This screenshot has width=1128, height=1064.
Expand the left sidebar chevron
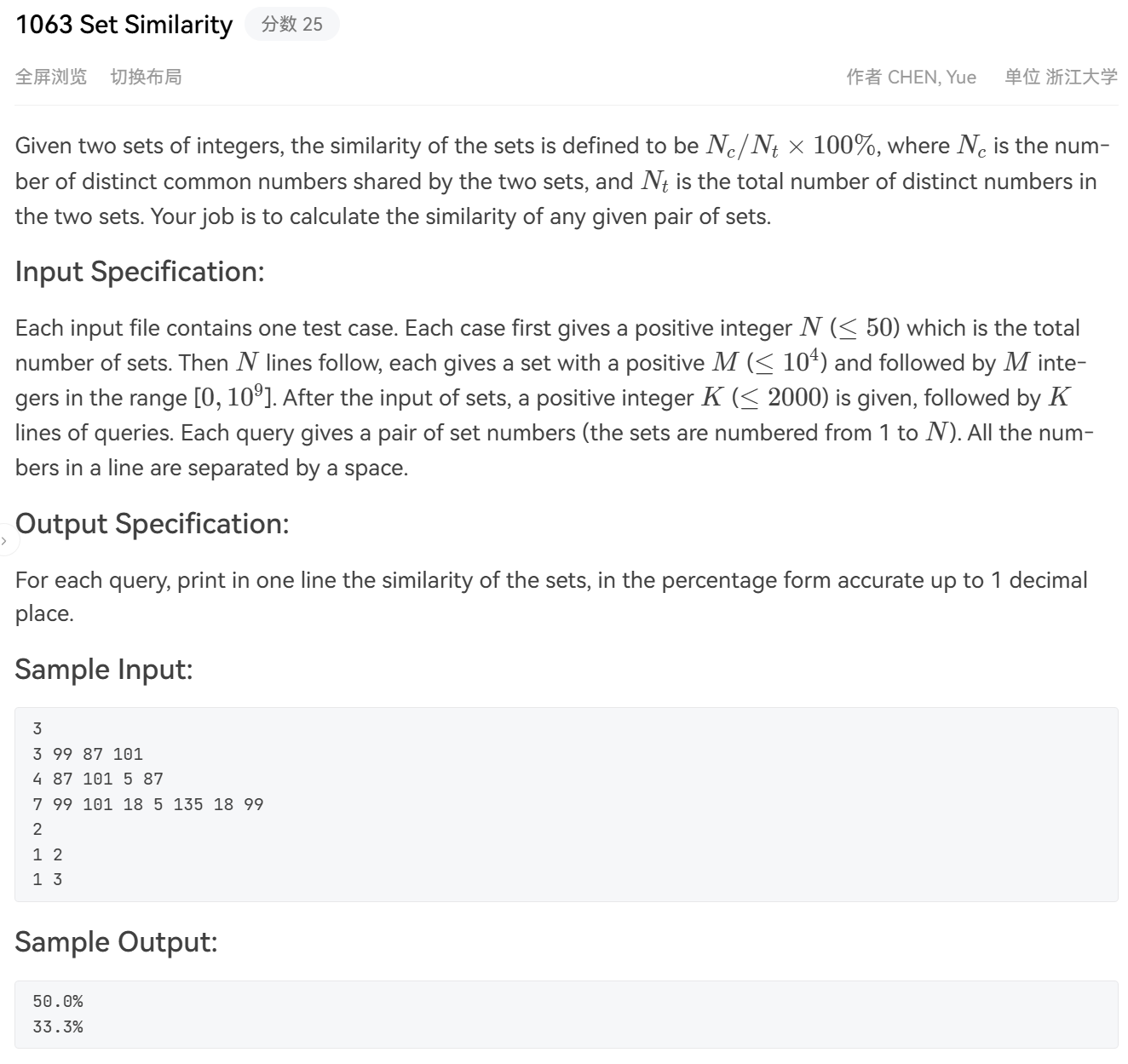pos(4,540)
